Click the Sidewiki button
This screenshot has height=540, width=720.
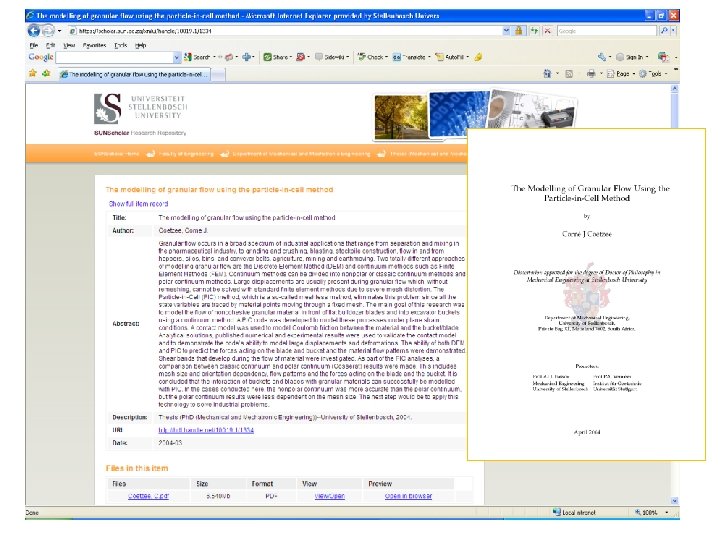point(331,57)
